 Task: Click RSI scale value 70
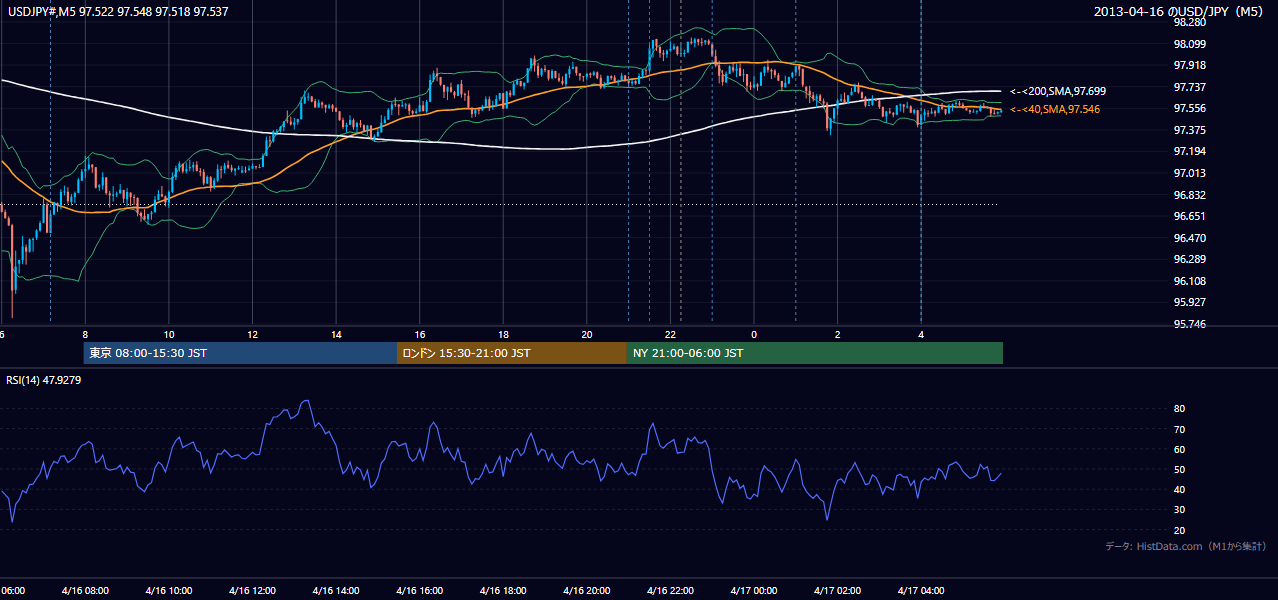click(x=1180, y=429)
